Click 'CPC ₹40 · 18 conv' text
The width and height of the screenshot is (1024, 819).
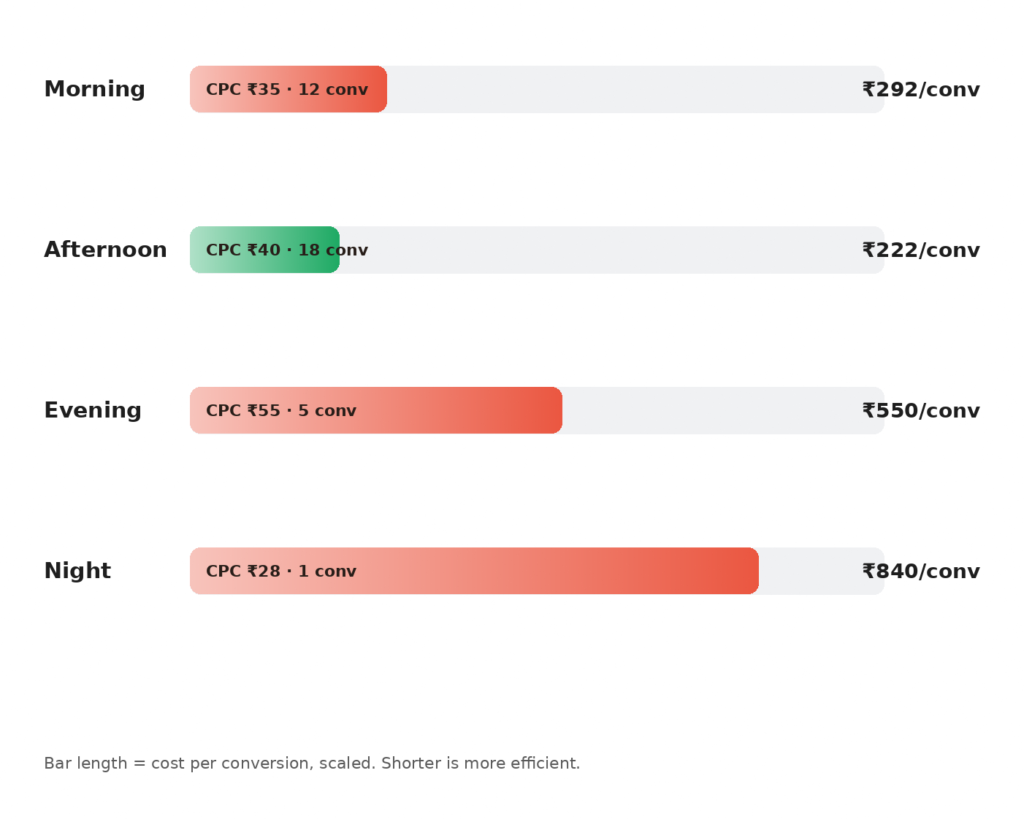coord(287,250)
